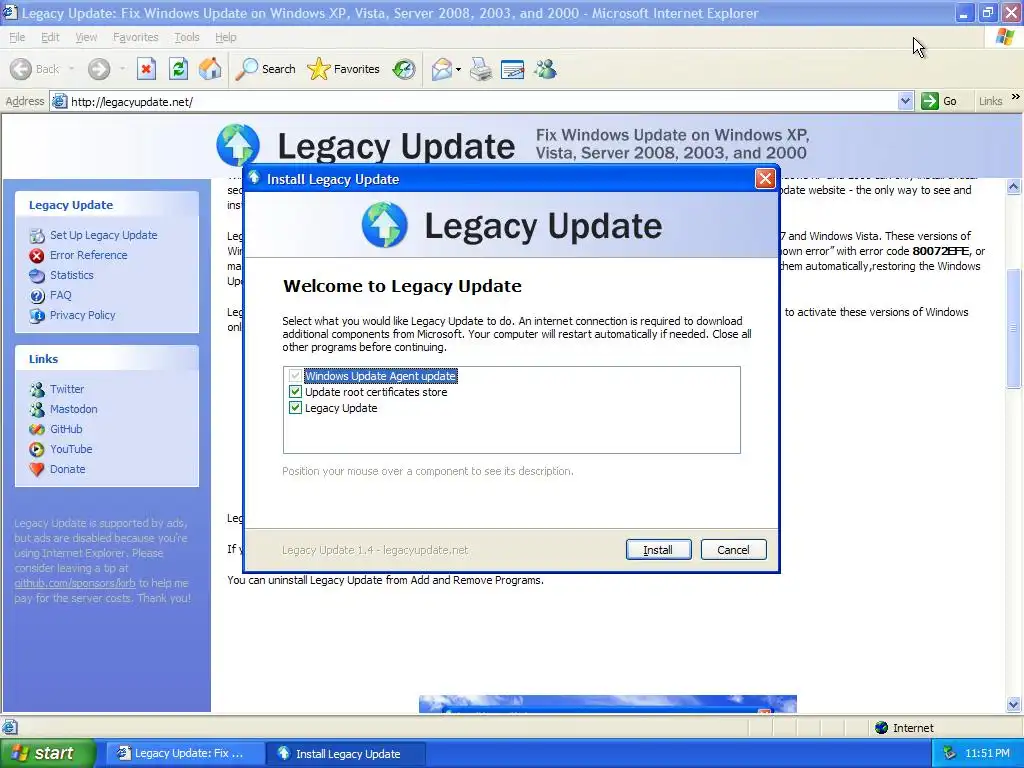Image resolution: width=1024 pixels, height=768 pixels.
Task: Click the page icon in address bar
Action: click(x=59, y=101)
